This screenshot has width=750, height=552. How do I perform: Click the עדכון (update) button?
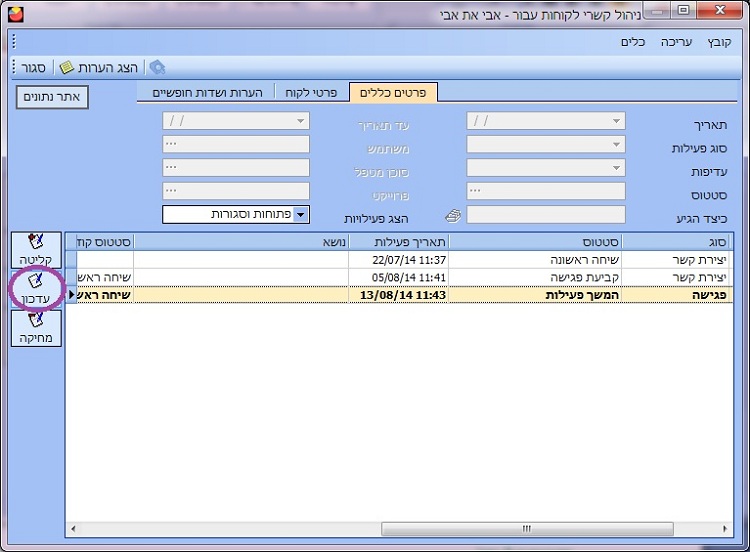(36, 289)
